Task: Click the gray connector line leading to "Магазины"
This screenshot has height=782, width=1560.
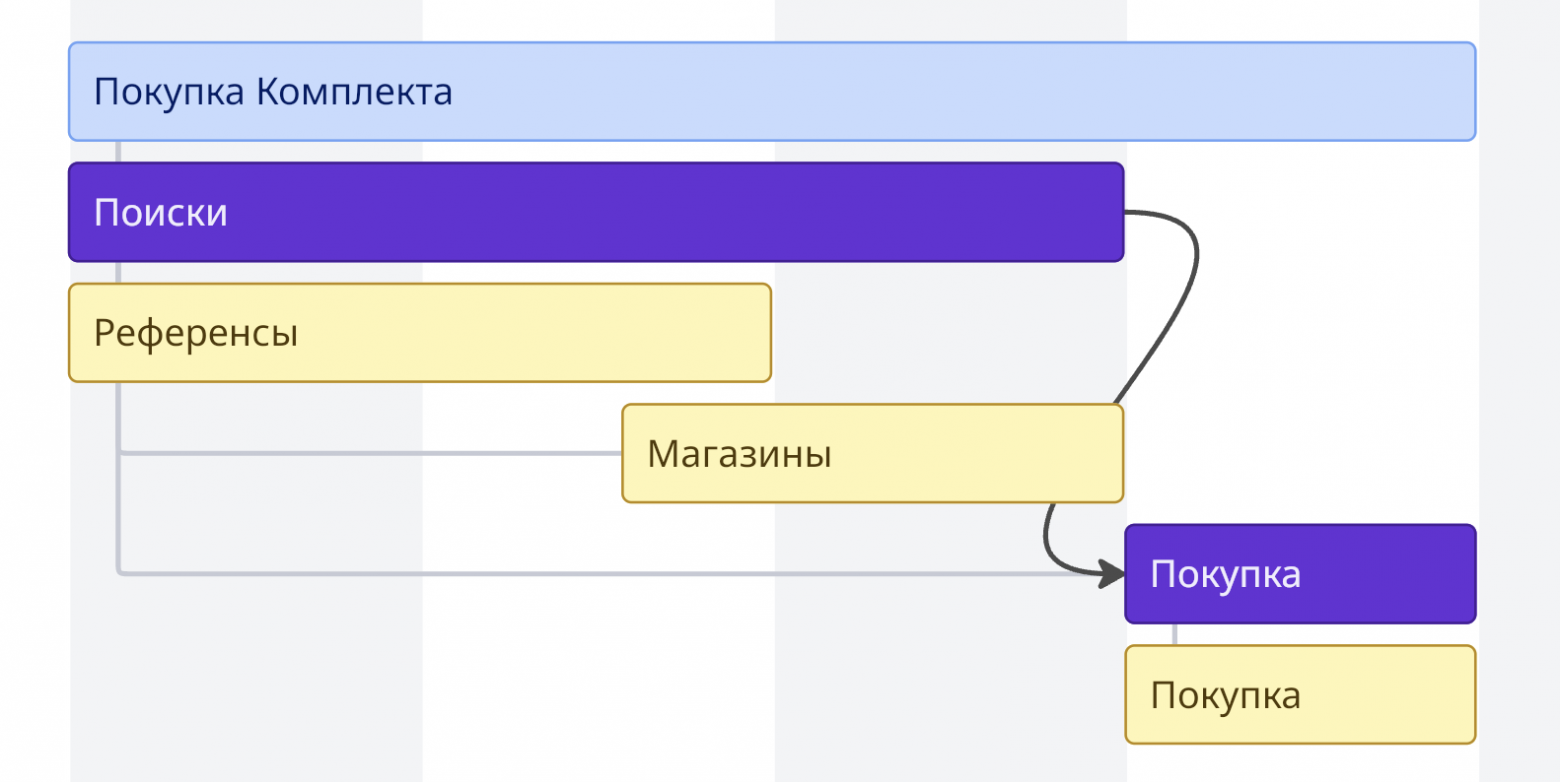Action: (x=370, y=453)
